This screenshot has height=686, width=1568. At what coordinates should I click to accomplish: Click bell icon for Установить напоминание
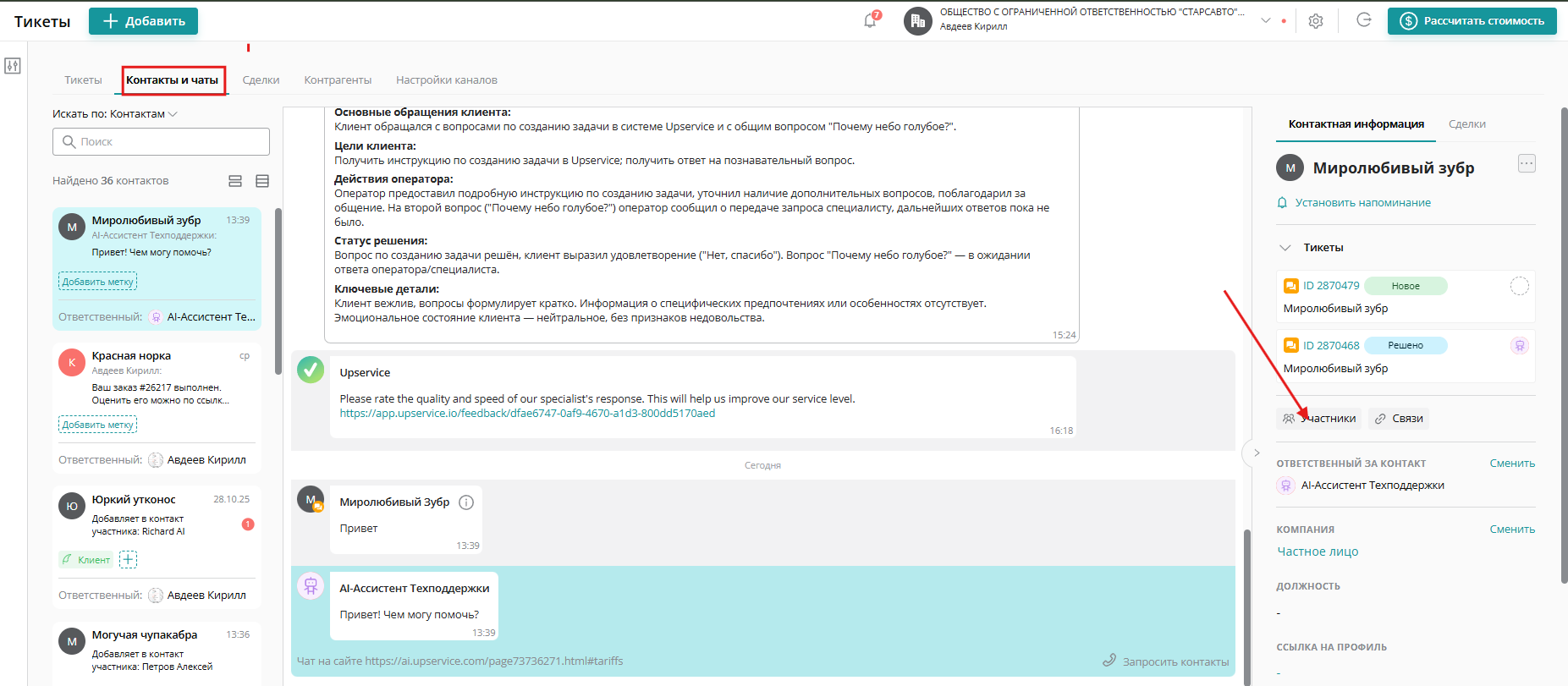[x=1282, y=203]
